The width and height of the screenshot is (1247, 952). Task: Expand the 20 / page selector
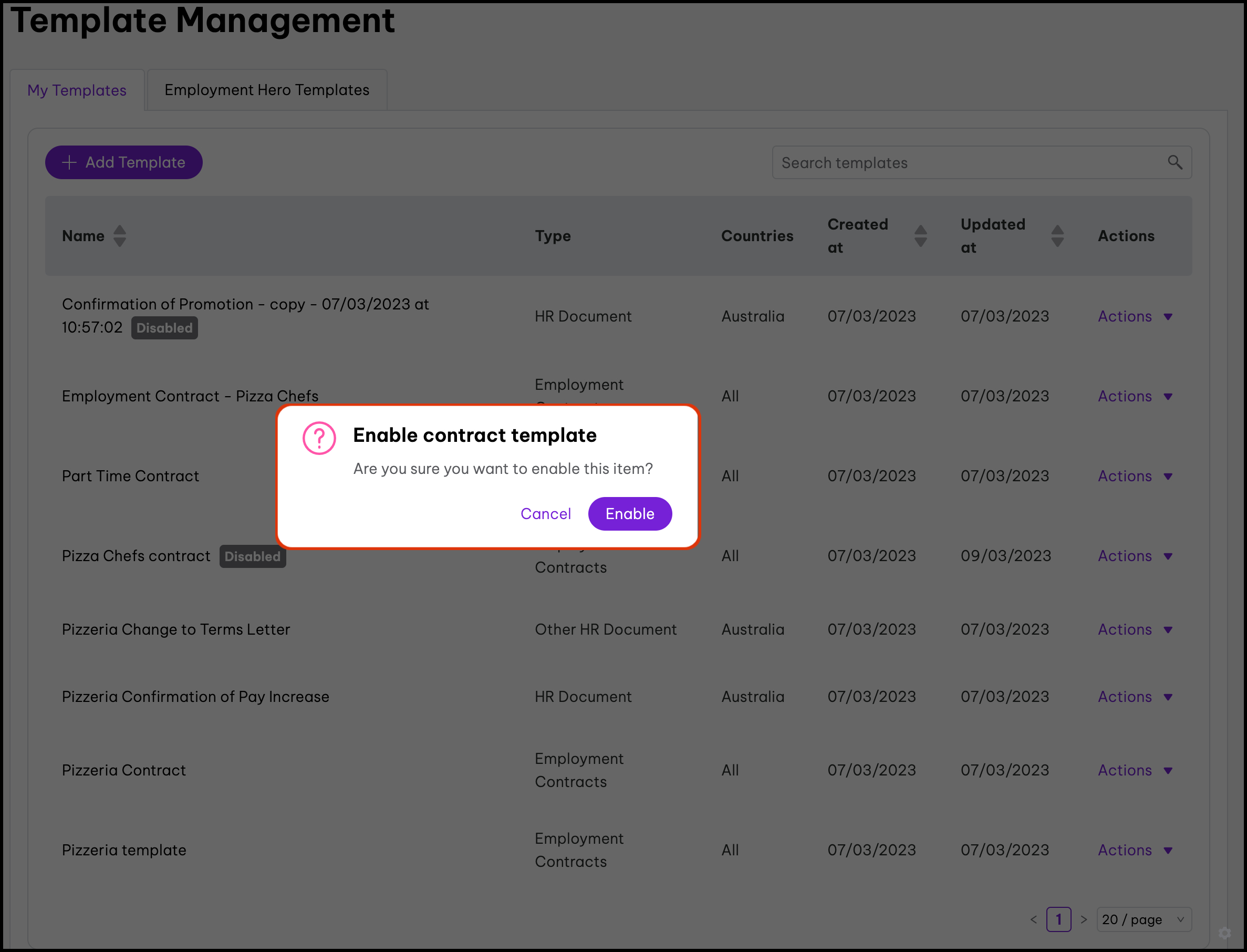tap(1144, 920)
